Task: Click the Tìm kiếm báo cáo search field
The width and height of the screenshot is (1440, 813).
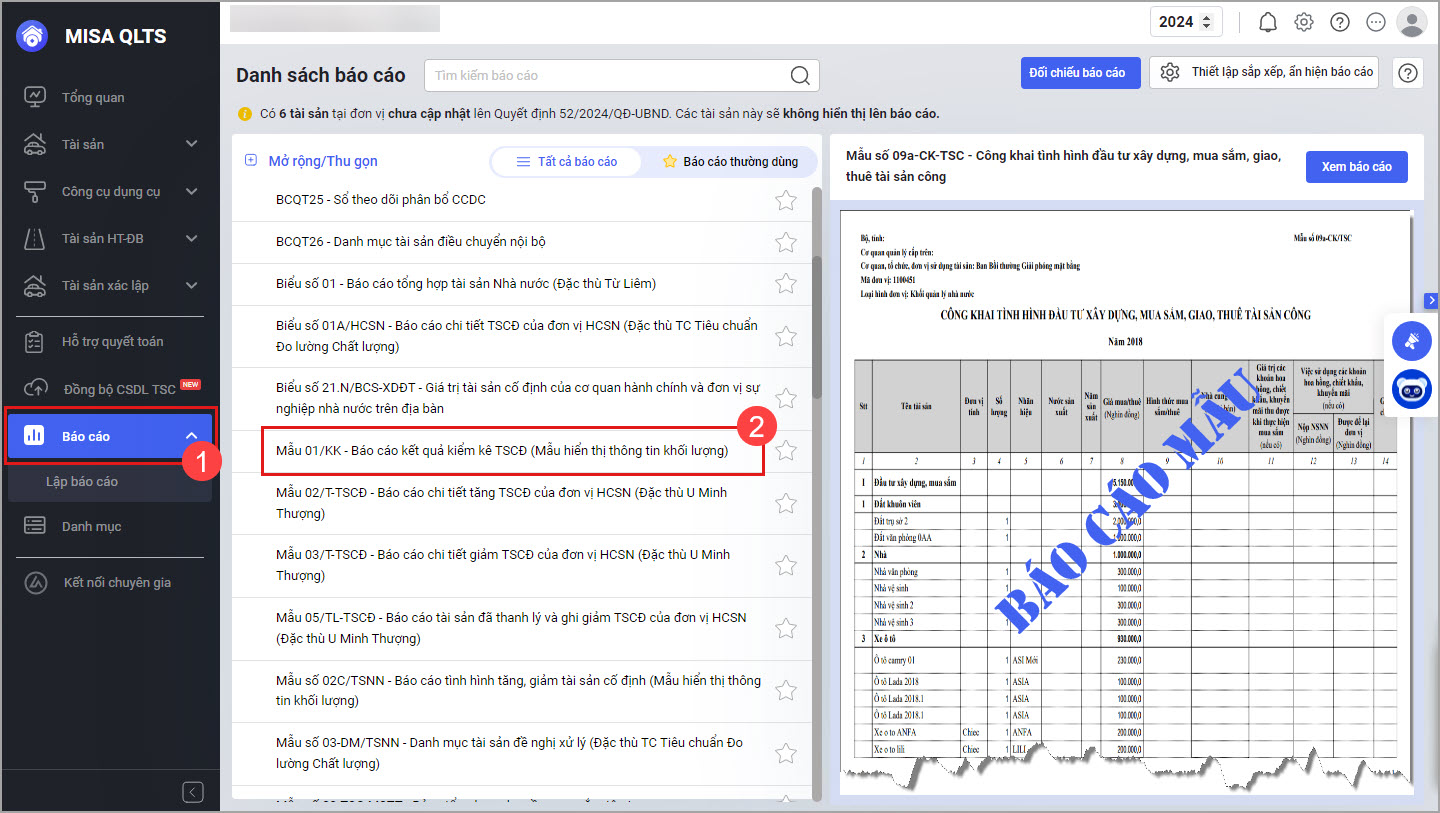Action: coord(622,75)
